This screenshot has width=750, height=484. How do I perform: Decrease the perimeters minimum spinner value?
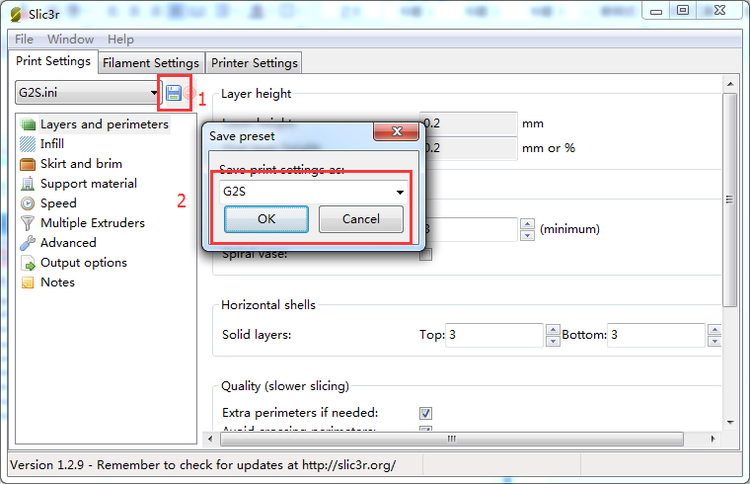[527, 235]
